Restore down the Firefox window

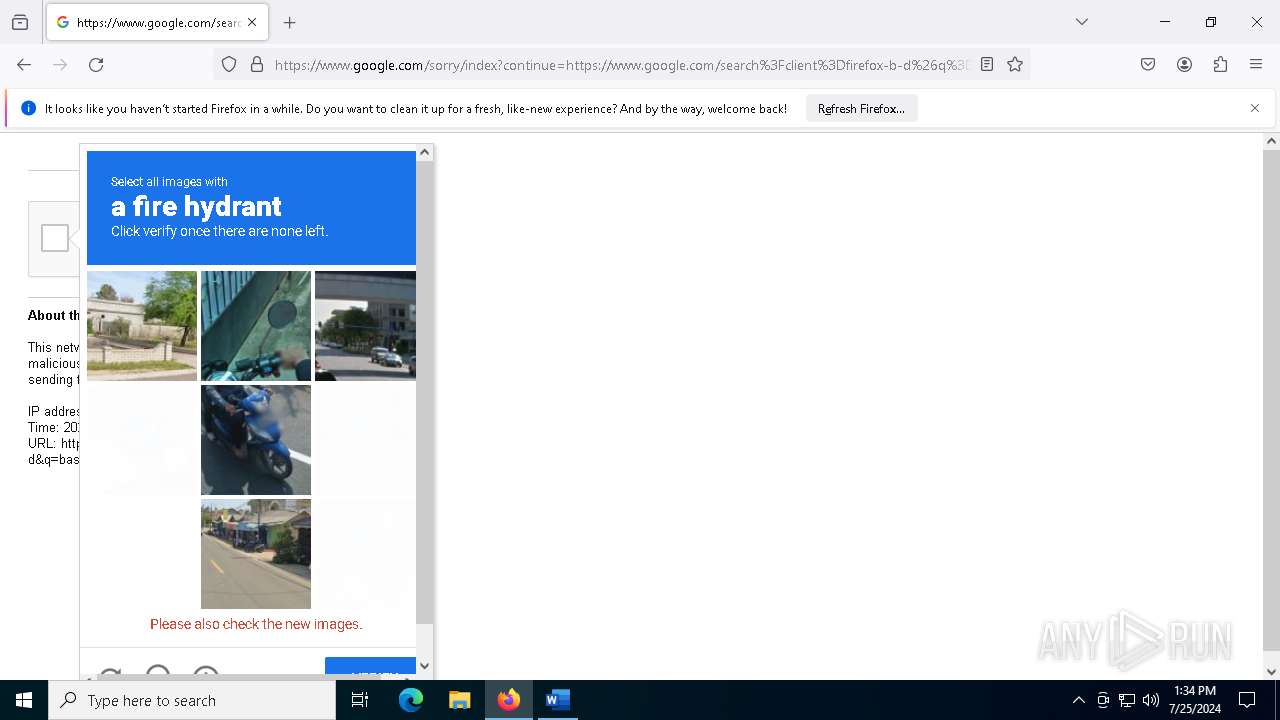1211,22
